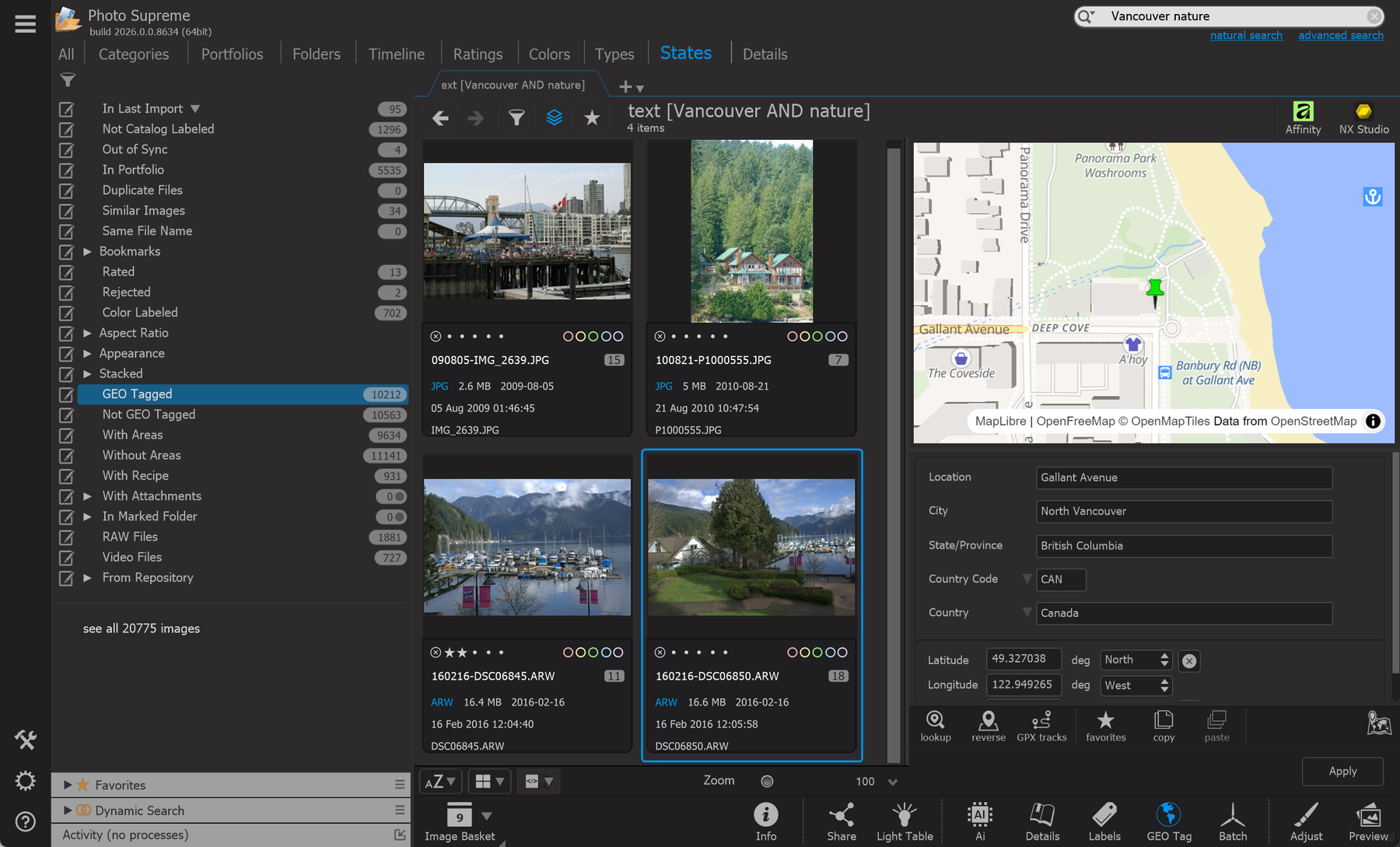Image resolution: width=1400 pixels, height=847 pixels.
Task: Switch to the Ratings tab
Action: coord(478,54)
